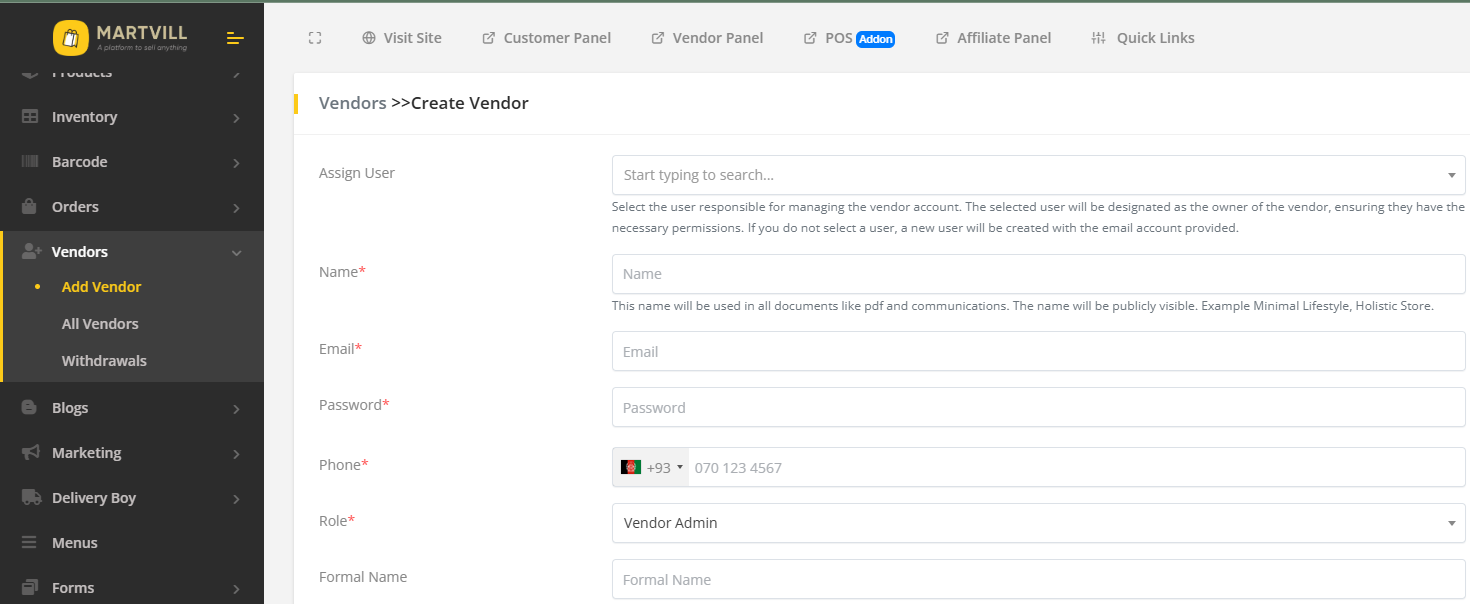Collapse sidebar with the hamburger toggle icon
1470x604 pixels.
235,38
